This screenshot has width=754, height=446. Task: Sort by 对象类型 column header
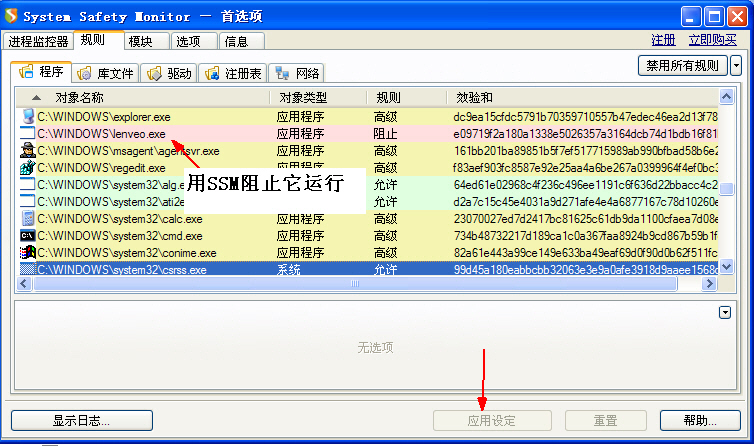[318, 98]
